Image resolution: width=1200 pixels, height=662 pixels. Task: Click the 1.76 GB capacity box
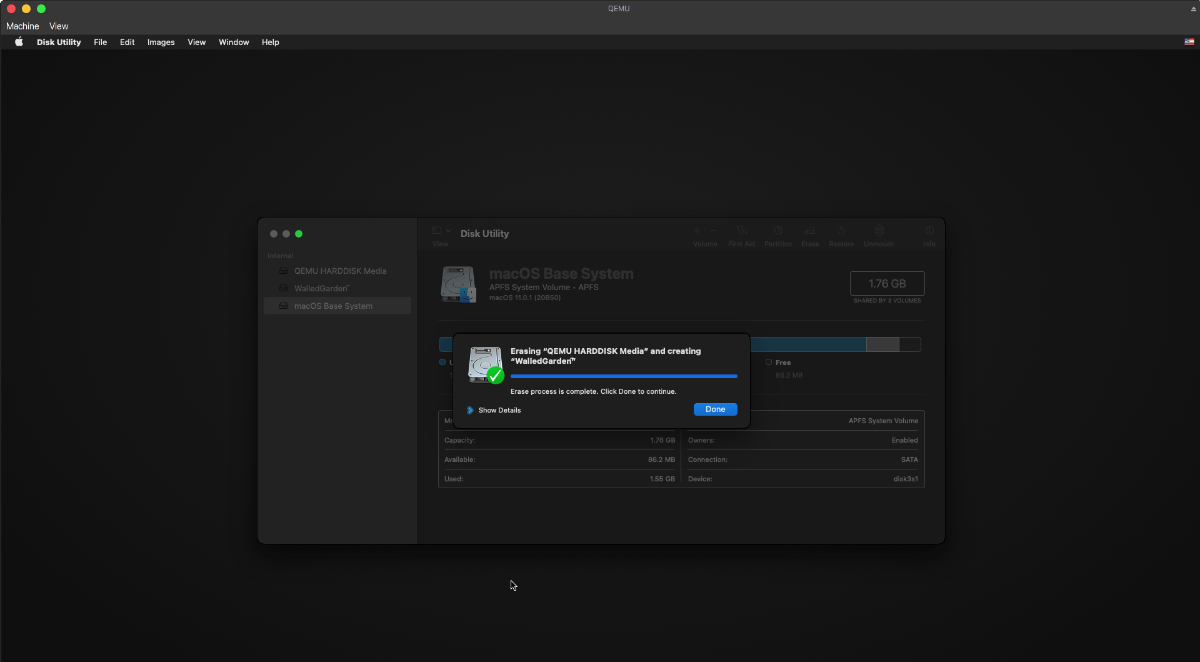click(887, 283)
